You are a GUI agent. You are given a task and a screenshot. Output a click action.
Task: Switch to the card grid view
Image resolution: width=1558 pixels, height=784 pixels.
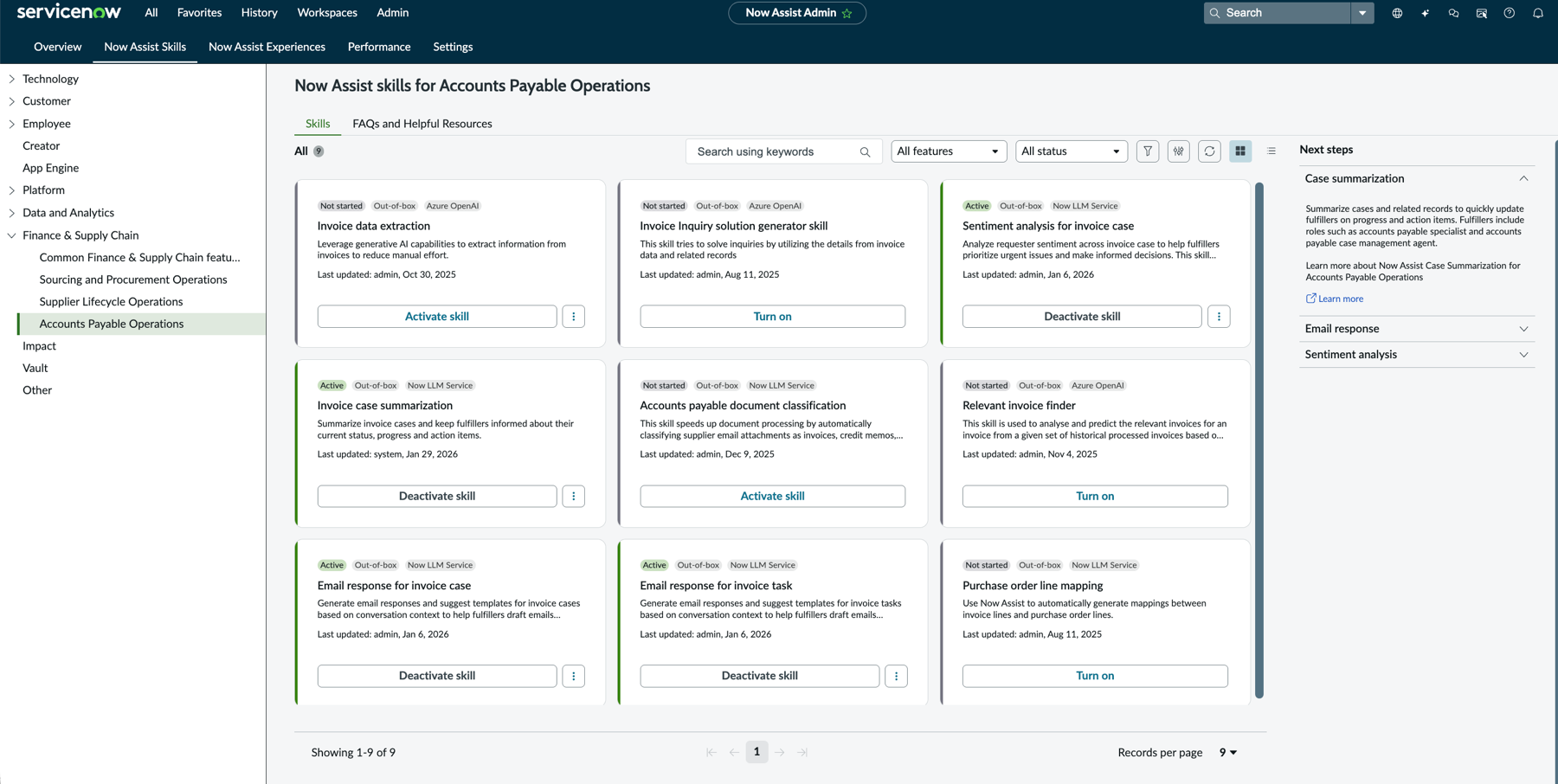[x=1240, y=151]
